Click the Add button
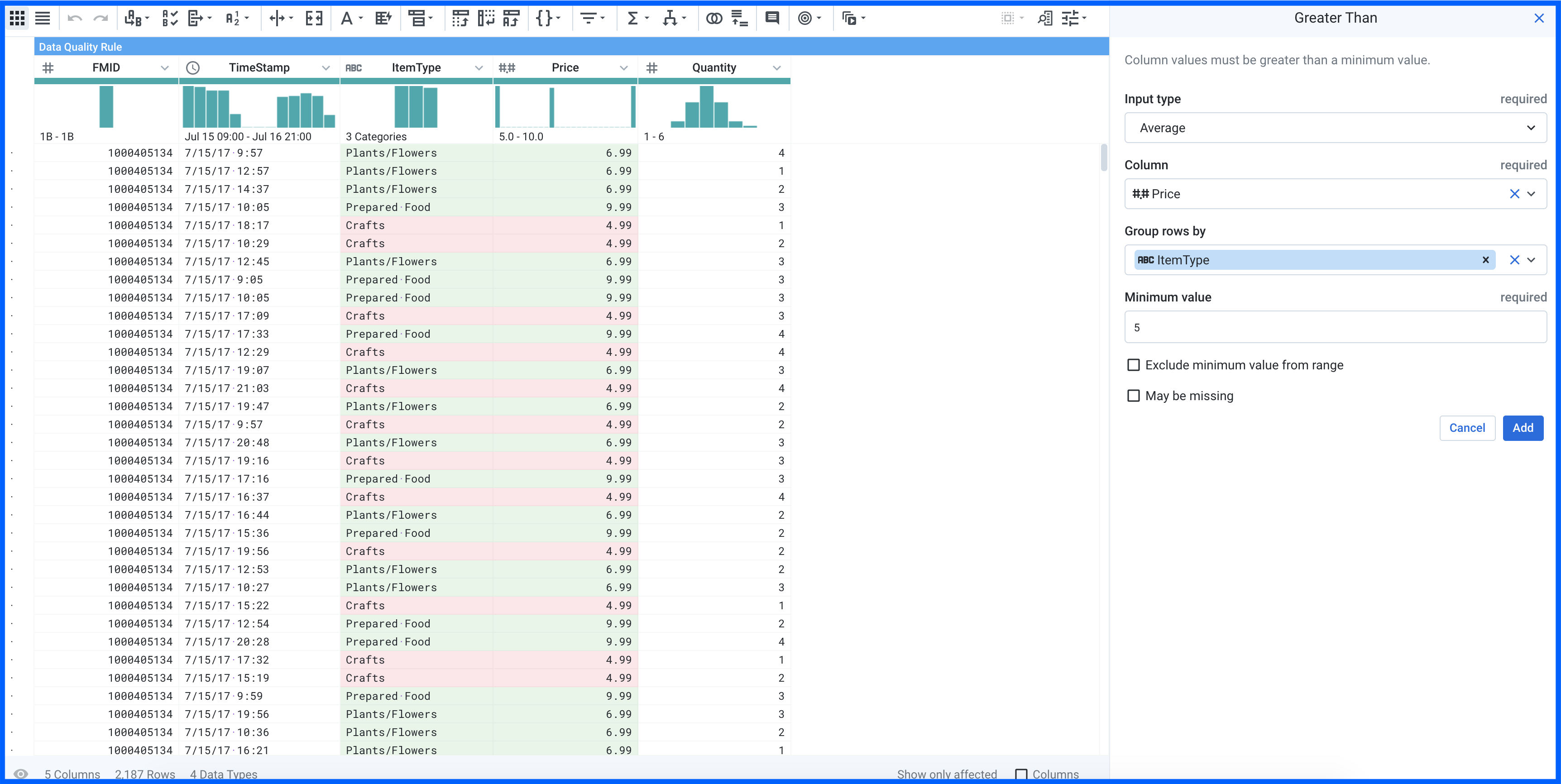 pos(1522,428)
